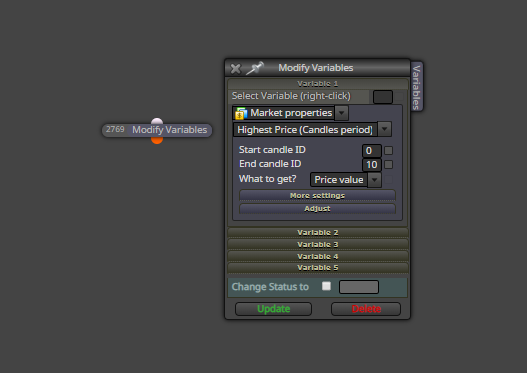The height and width of the screenshot is (373, 527).
Task: Click the Select Variable slot box
Action: click(x=383, y=97)
